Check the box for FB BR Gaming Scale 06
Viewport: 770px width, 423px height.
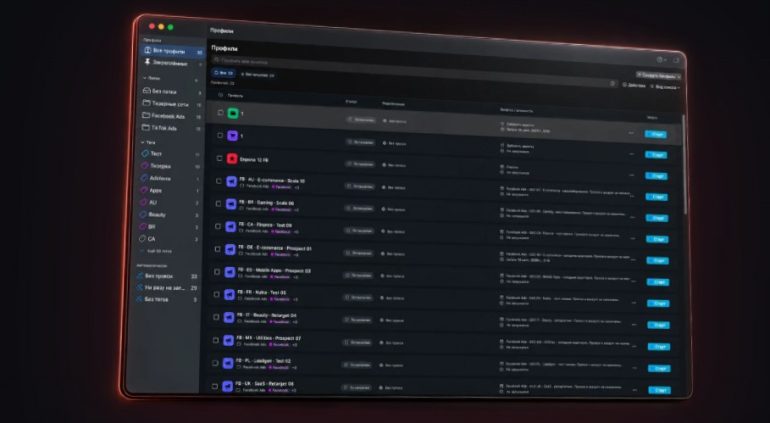pos(218,203)
